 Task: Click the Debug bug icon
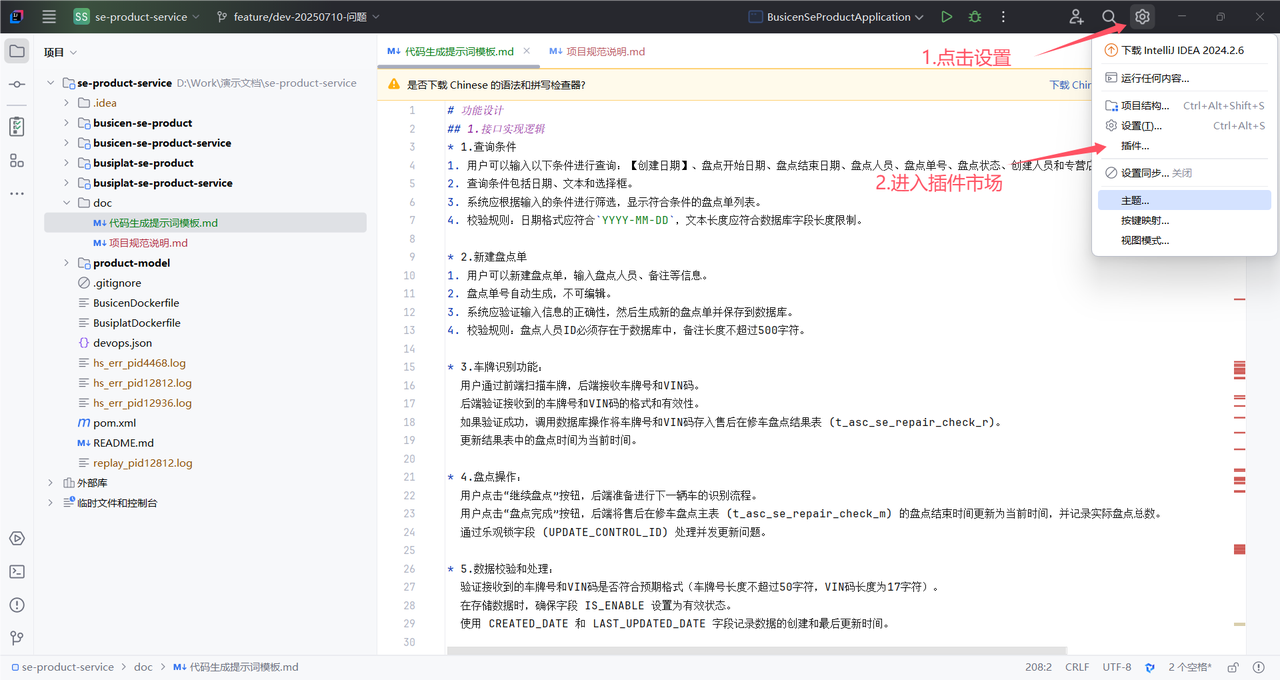975,17
